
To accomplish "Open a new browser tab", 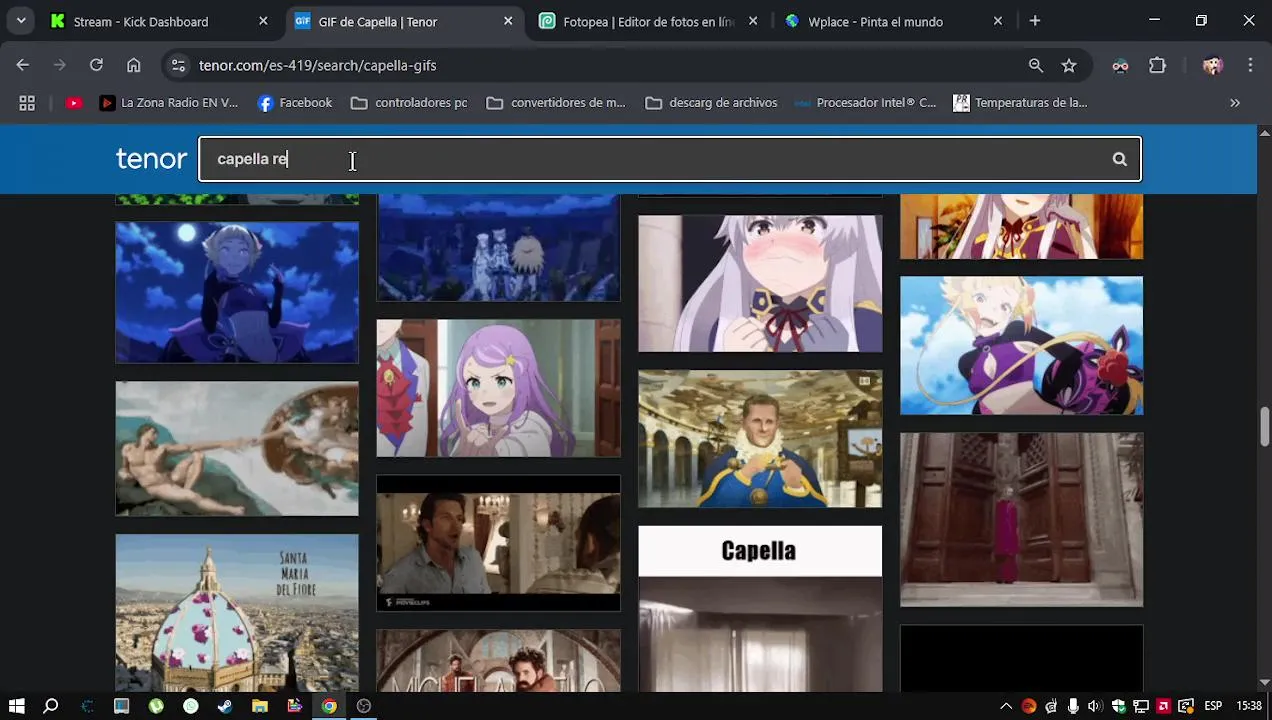I will (1035, 21).
